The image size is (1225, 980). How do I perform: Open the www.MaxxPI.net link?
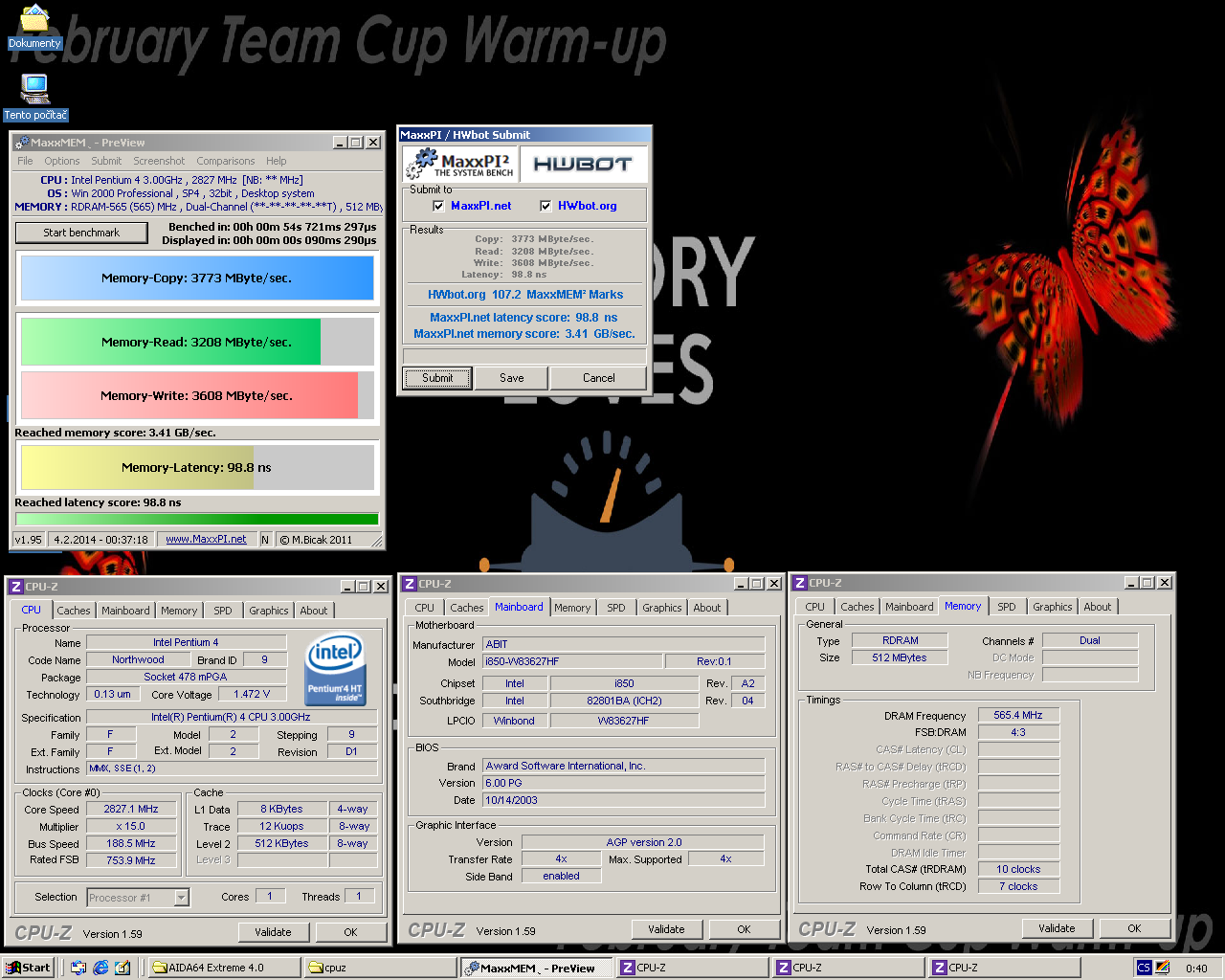206,540
